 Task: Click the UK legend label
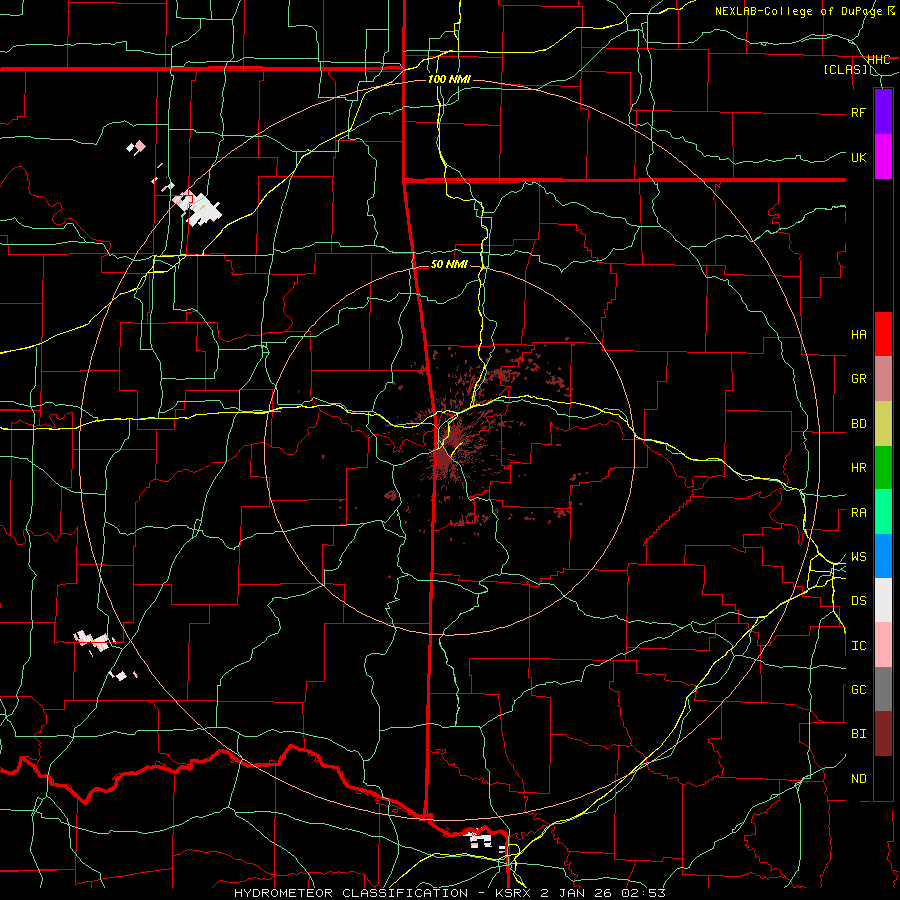tap(858, 157)
